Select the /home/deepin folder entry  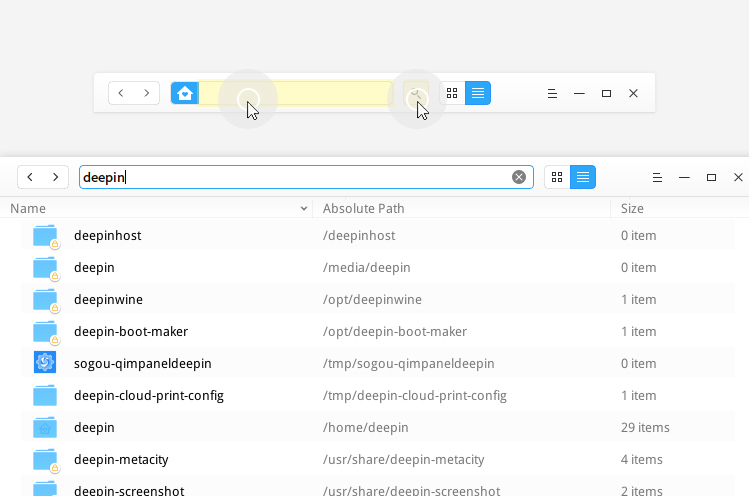(378, 428)
